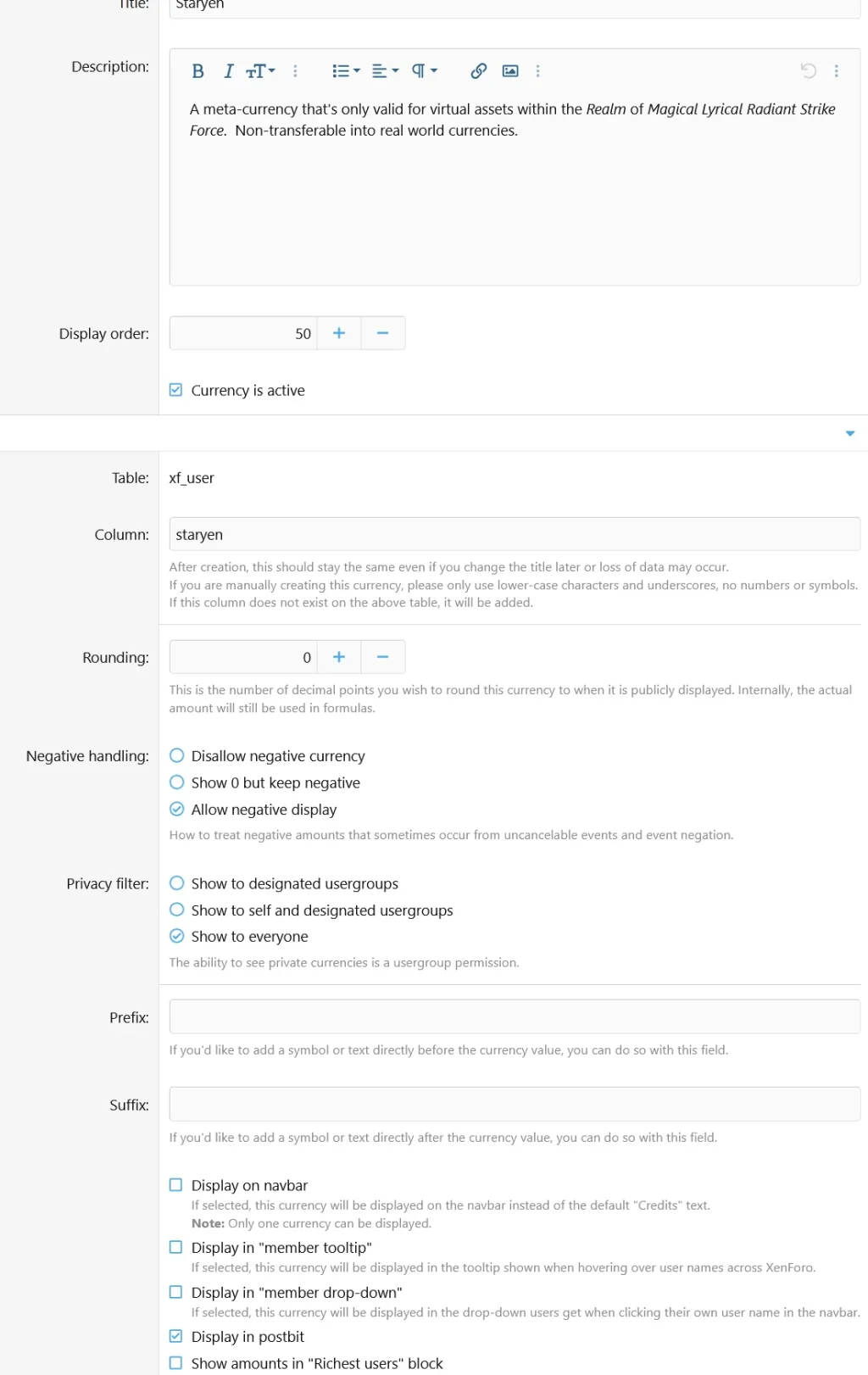
Task: Select Show to everyone option
Action: coord(176,936)
